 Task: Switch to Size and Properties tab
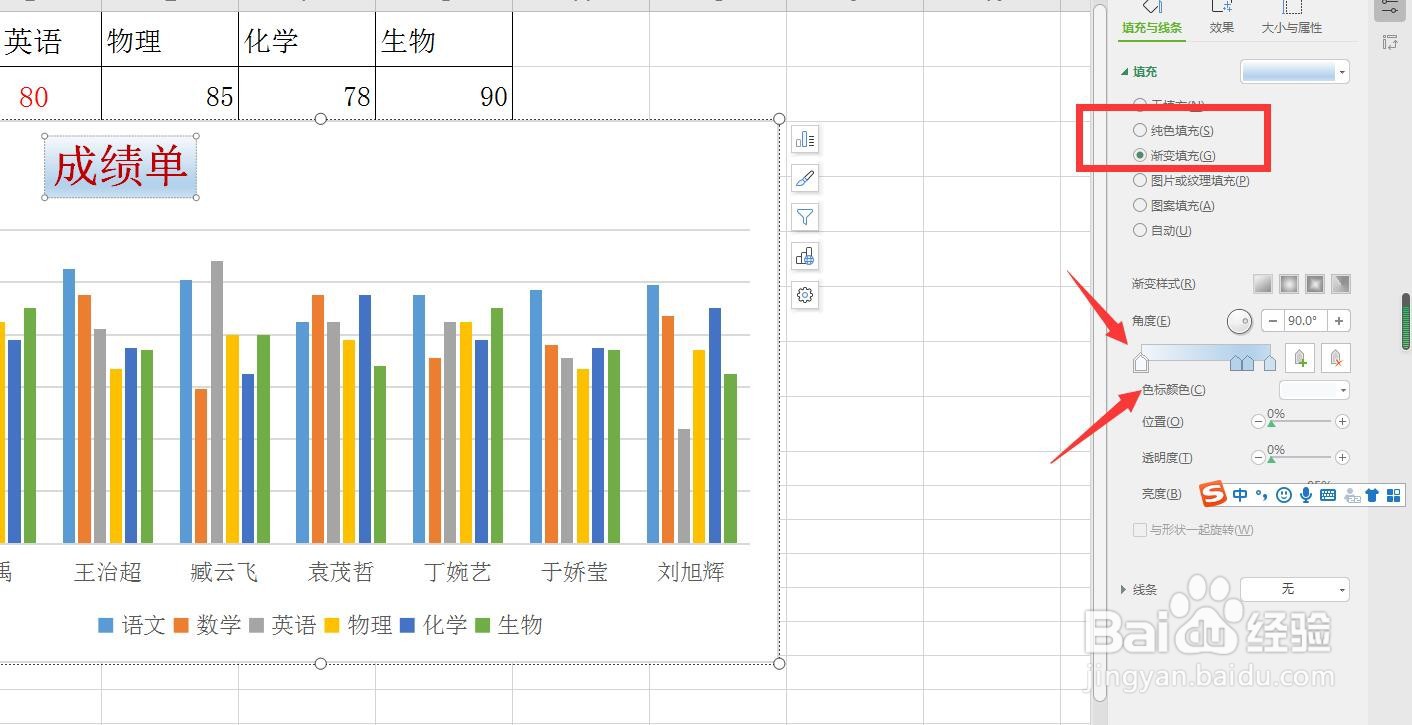[1292, 28]
